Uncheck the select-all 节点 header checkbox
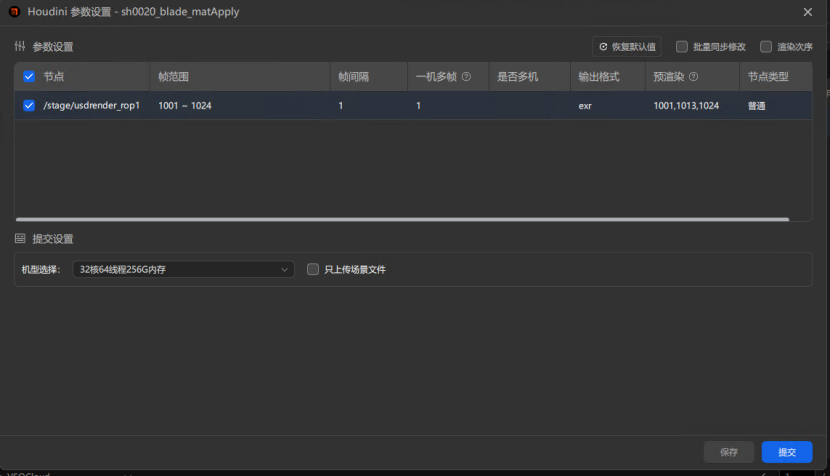Viewport: 830px width, 476px height. (x=29, y=77)
